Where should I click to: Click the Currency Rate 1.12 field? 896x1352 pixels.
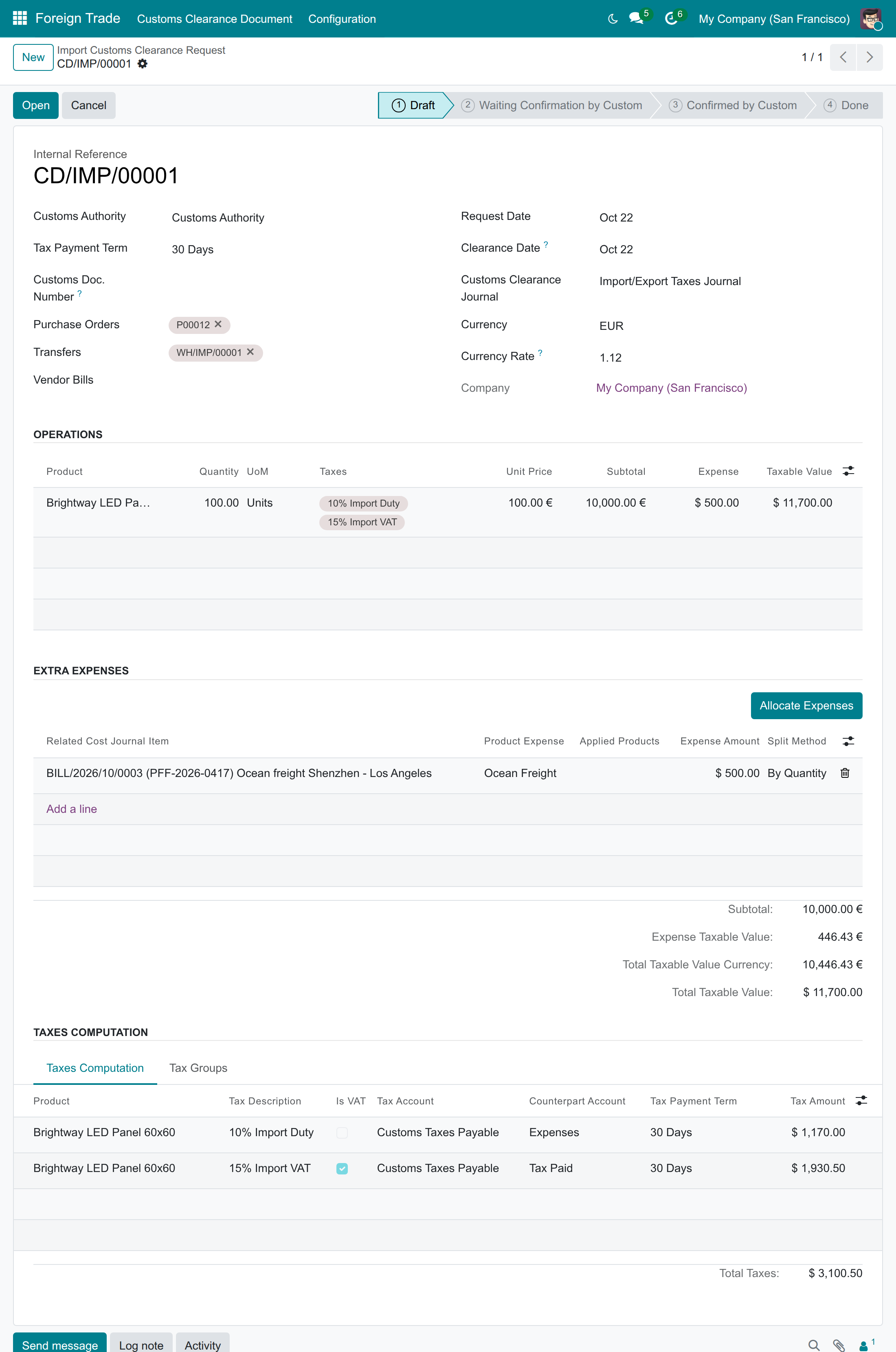point(729,358)
